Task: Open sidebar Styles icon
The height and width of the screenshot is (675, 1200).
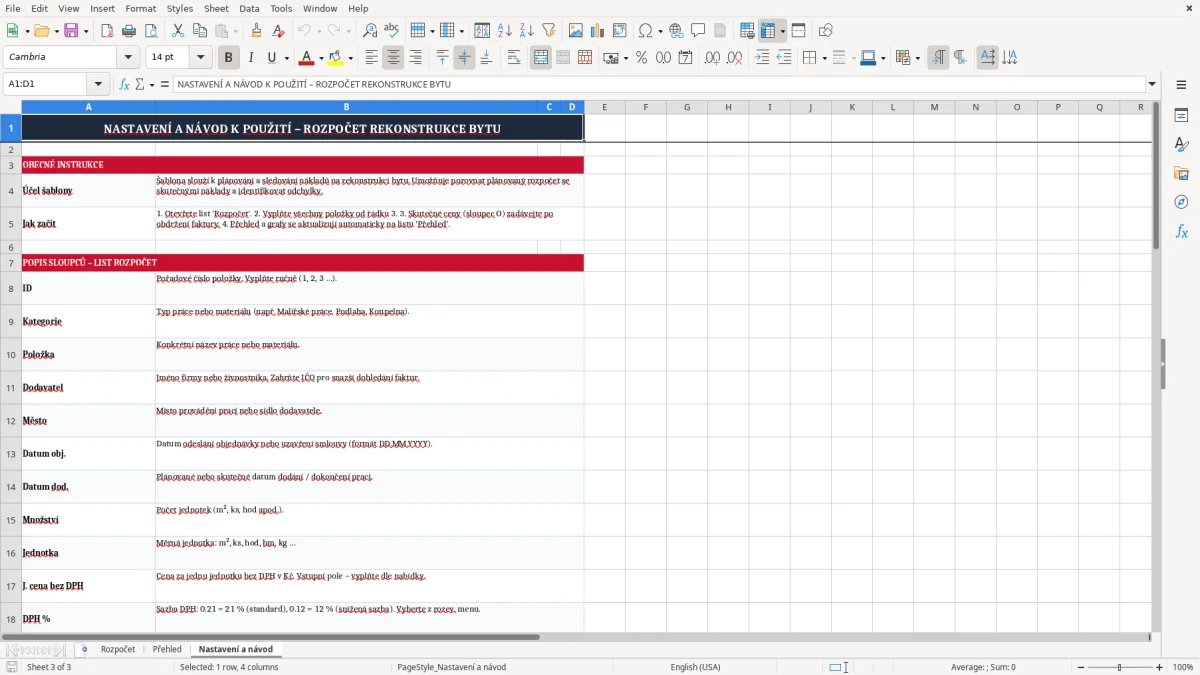Action: point(1181,144)
